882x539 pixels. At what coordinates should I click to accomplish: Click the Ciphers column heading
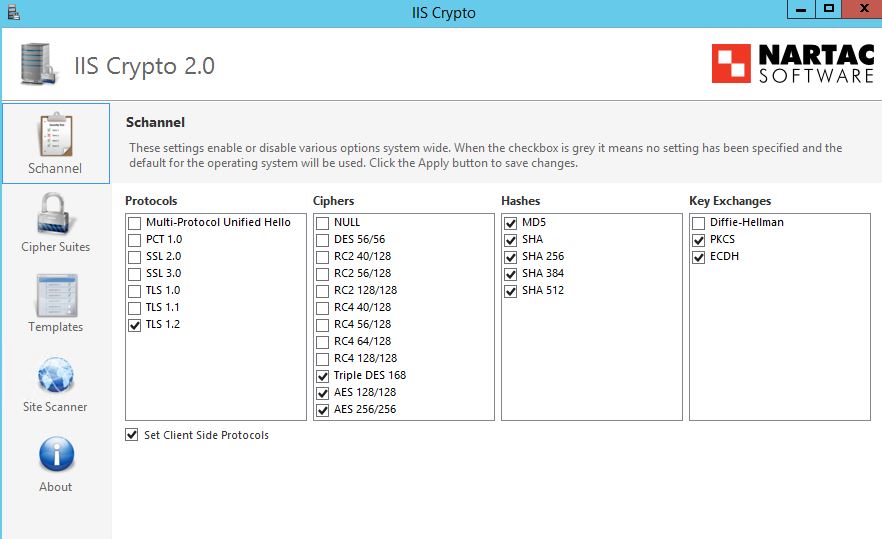point(334,201)
